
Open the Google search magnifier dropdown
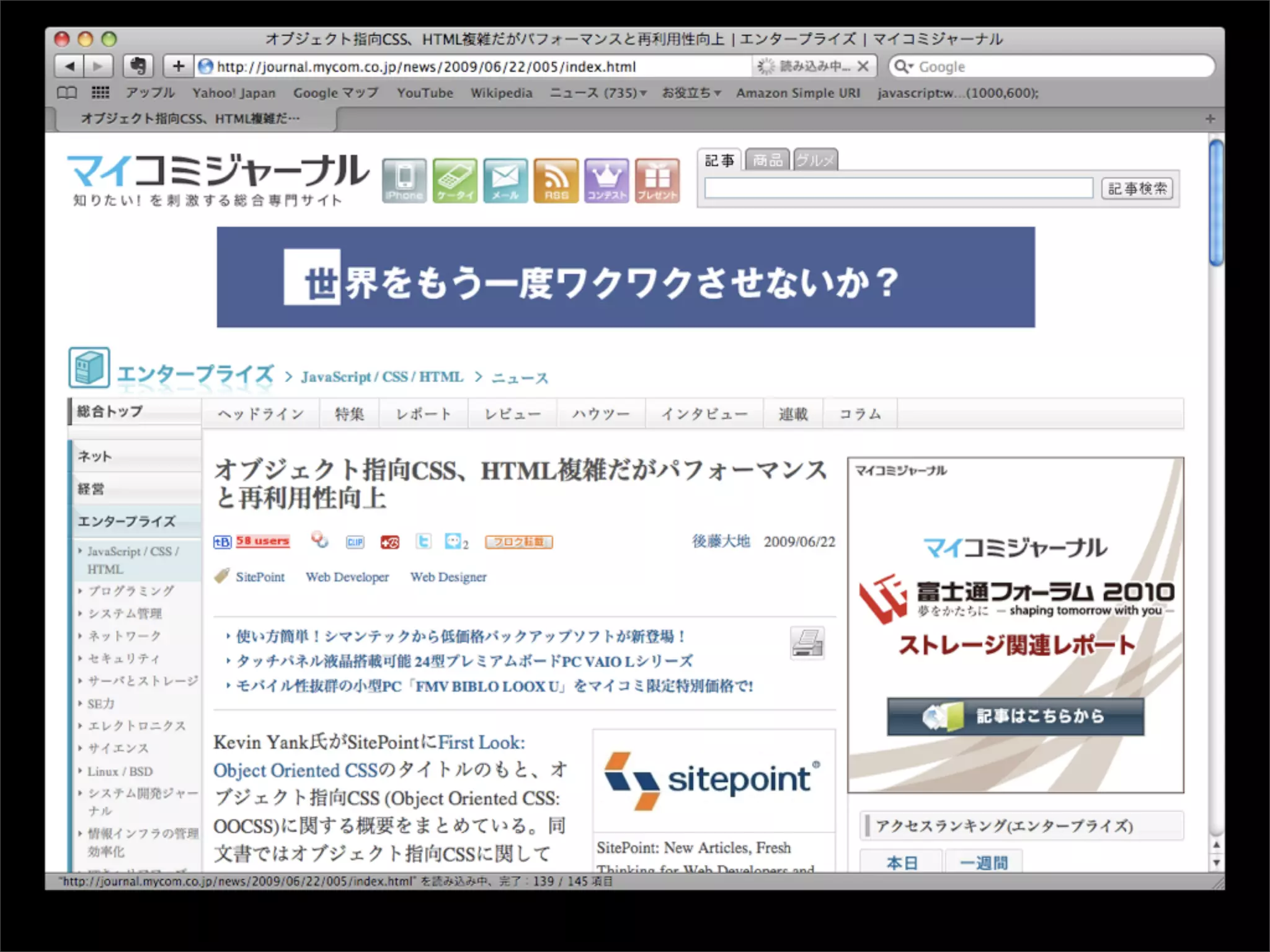click(904, 66)
